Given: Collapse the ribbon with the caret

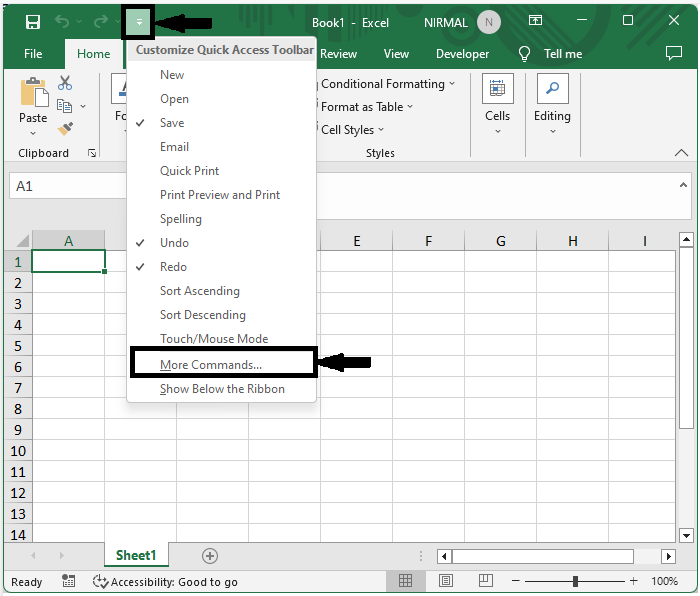Looking at the screenshot, I should 681,153.
